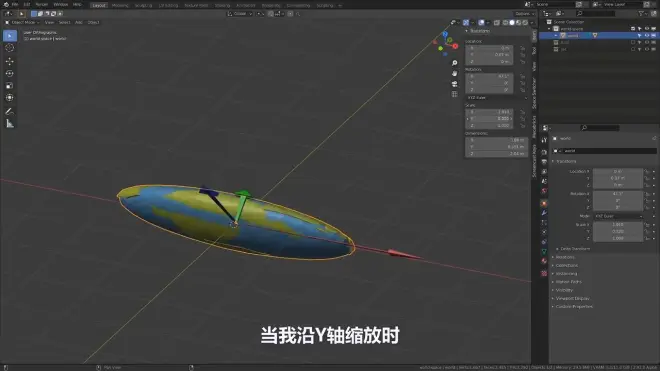
Task: Click Location Y field in properties
Action: click(x=618, y=178)
